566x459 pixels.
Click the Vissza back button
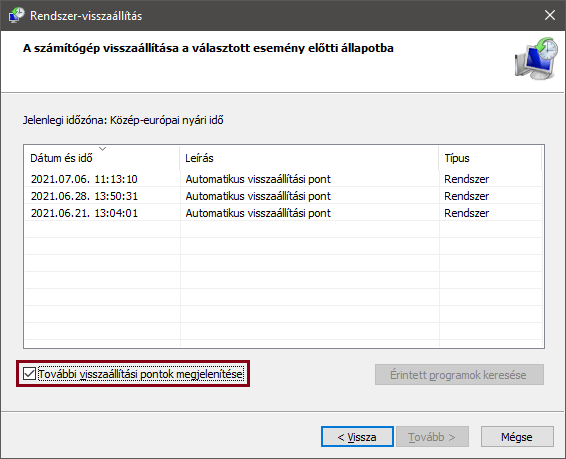pos(357,437)
